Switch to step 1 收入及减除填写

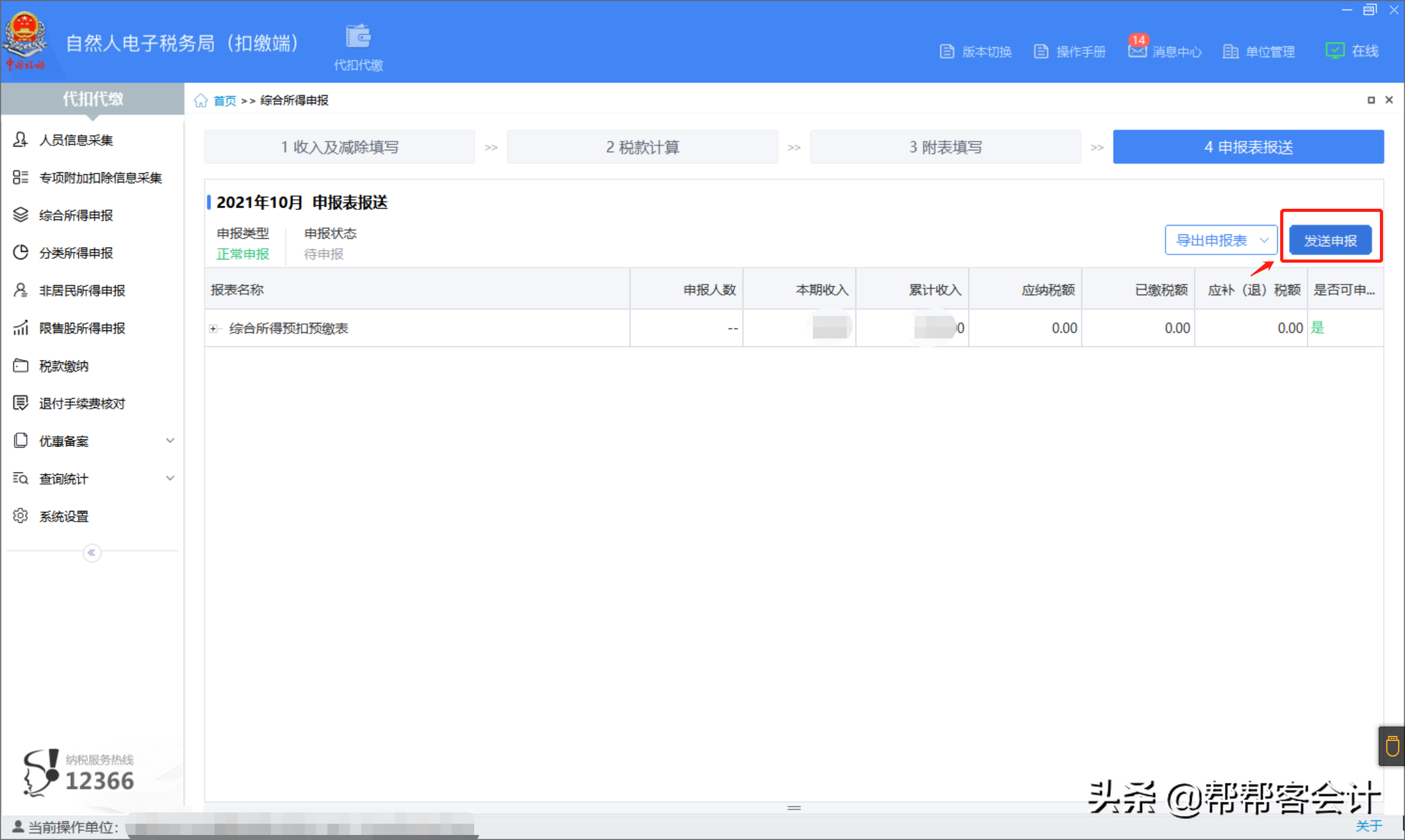[339, 147]
